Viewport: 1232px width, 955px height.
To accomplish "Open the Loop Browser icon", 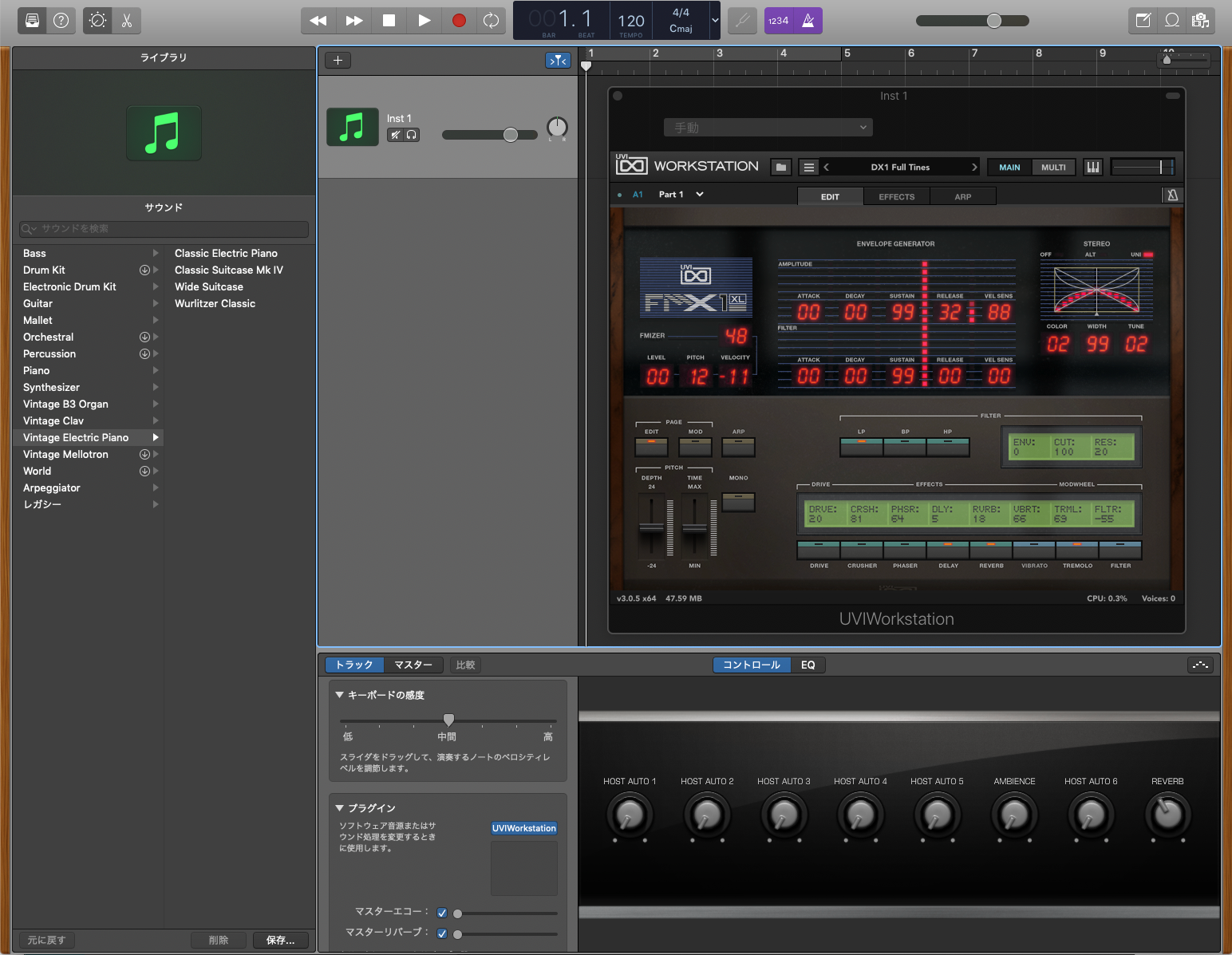I will point(1172,21).
